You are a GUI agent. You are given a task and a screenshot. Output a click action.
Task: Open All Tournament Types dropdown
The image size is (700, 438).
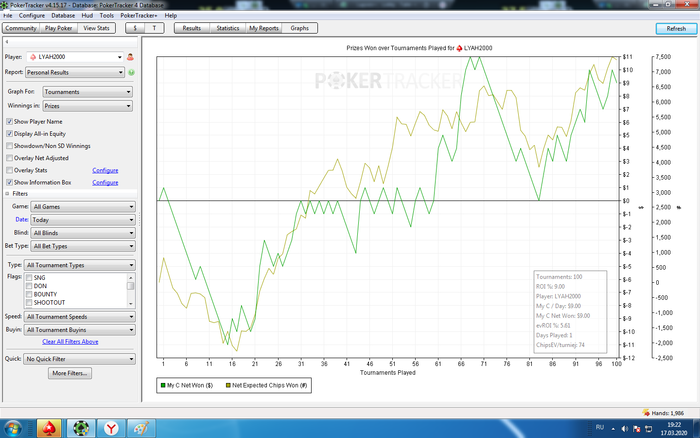coord(79,265)
